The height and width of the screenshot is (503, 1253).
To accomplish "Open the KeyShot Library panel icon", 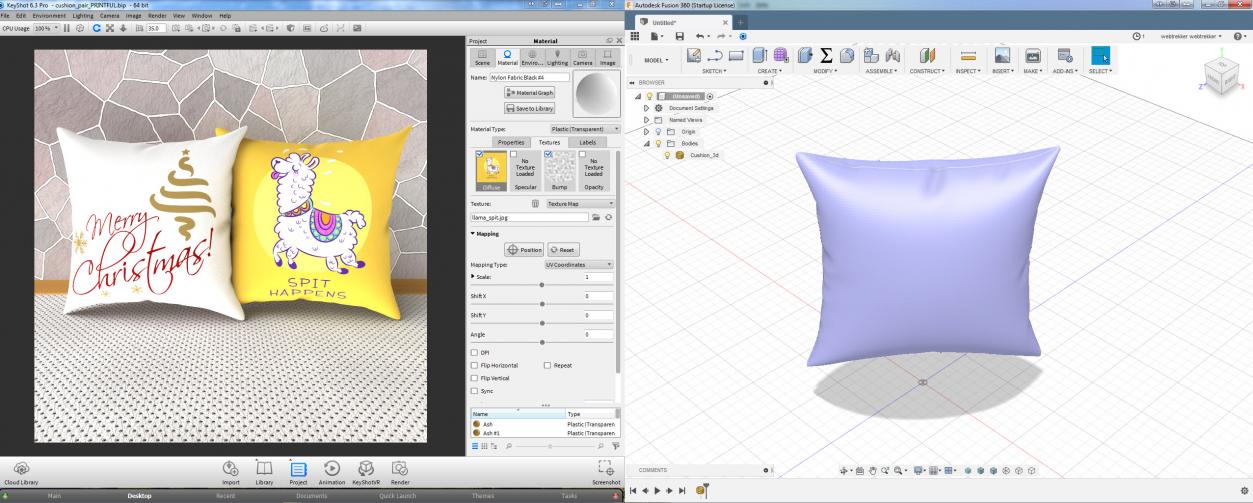I will [264, 468].
